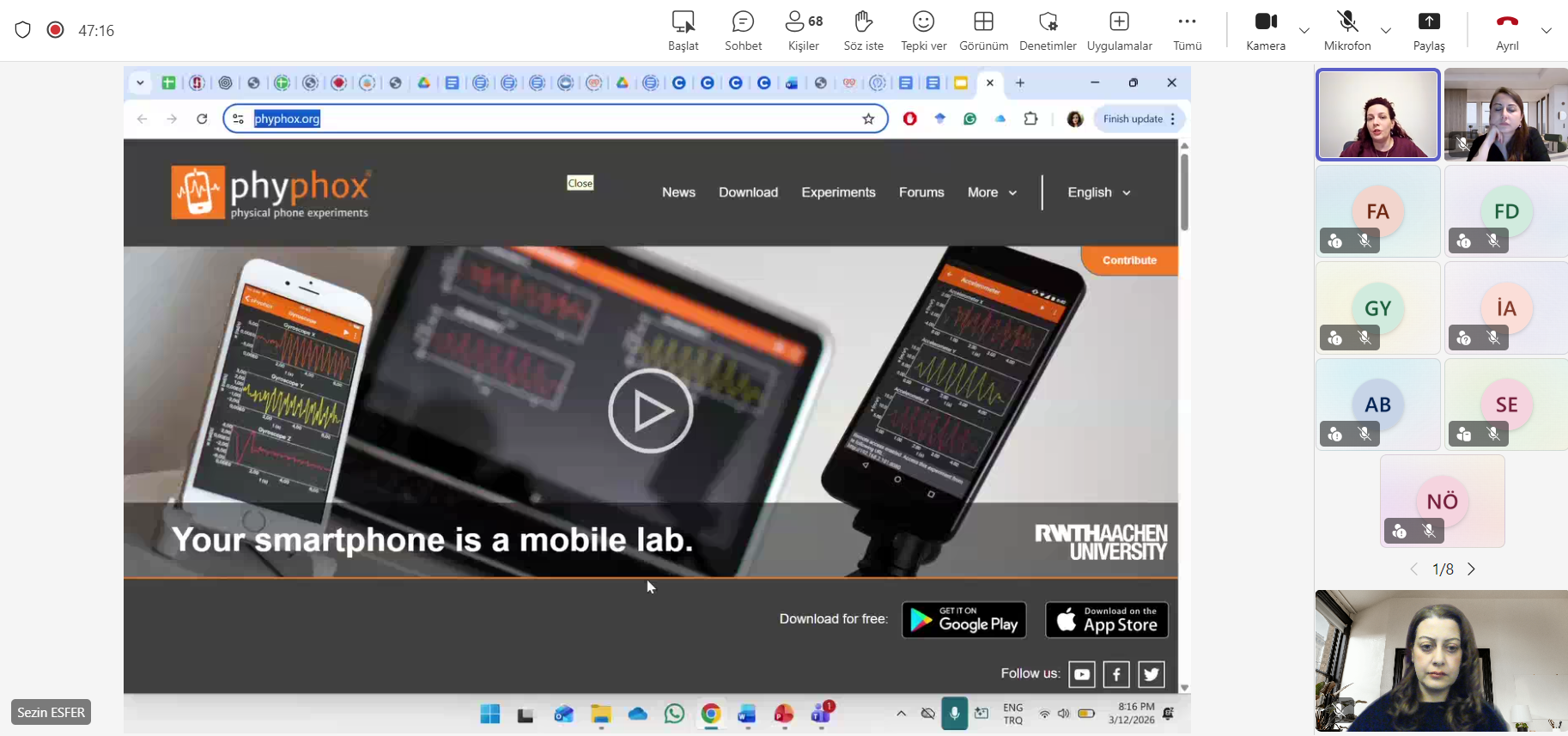Open the Sohbet chat panel
The width and height of the screenshot is (1568, 736).
743,30
